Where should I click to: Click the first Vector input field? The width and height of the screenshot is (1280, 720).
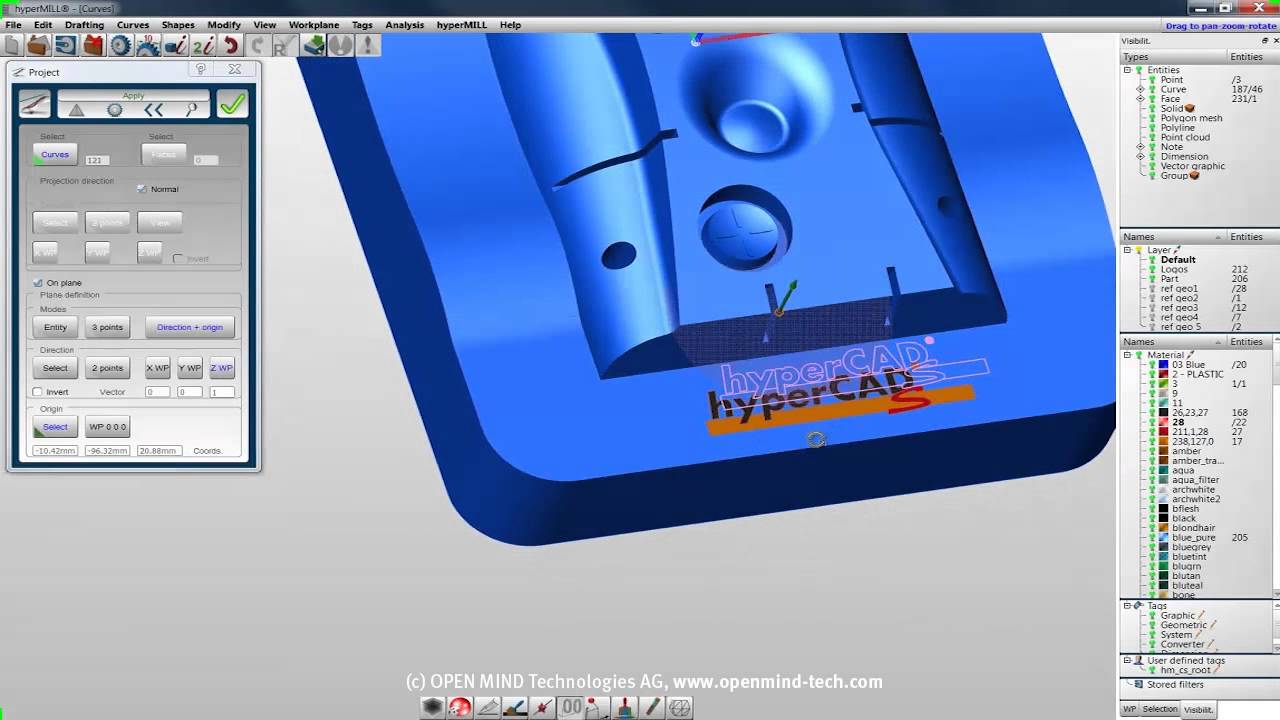coord(157,392)
